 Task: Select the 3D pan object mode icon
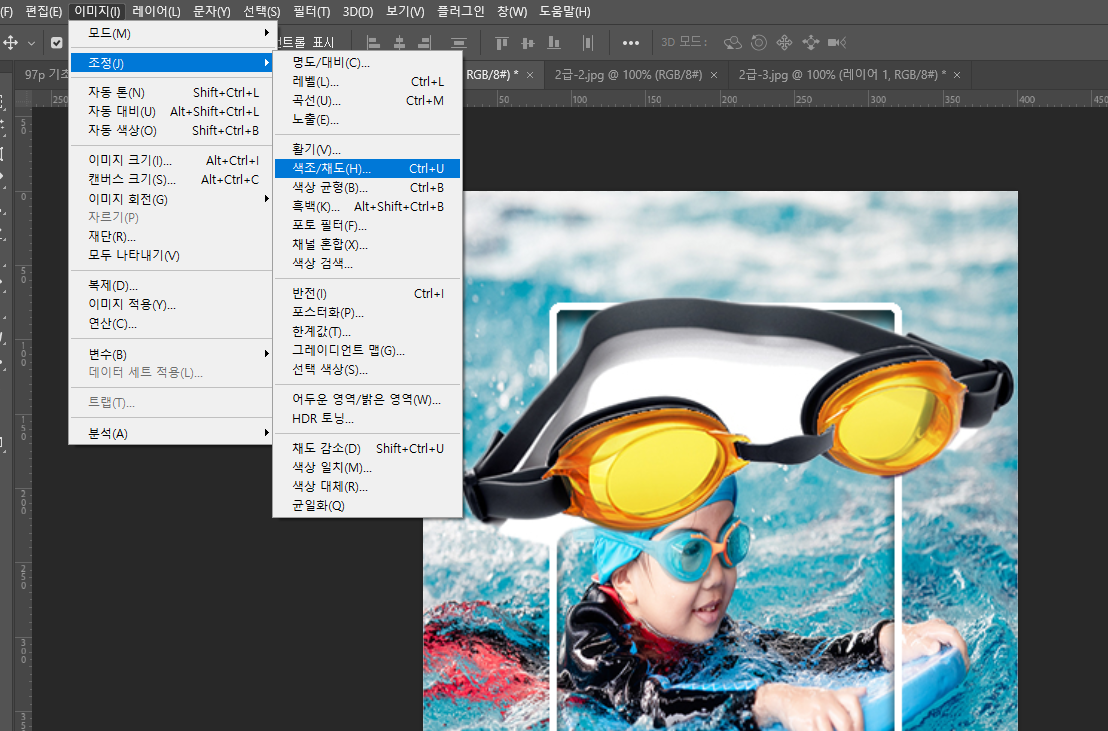coord(784,43)
